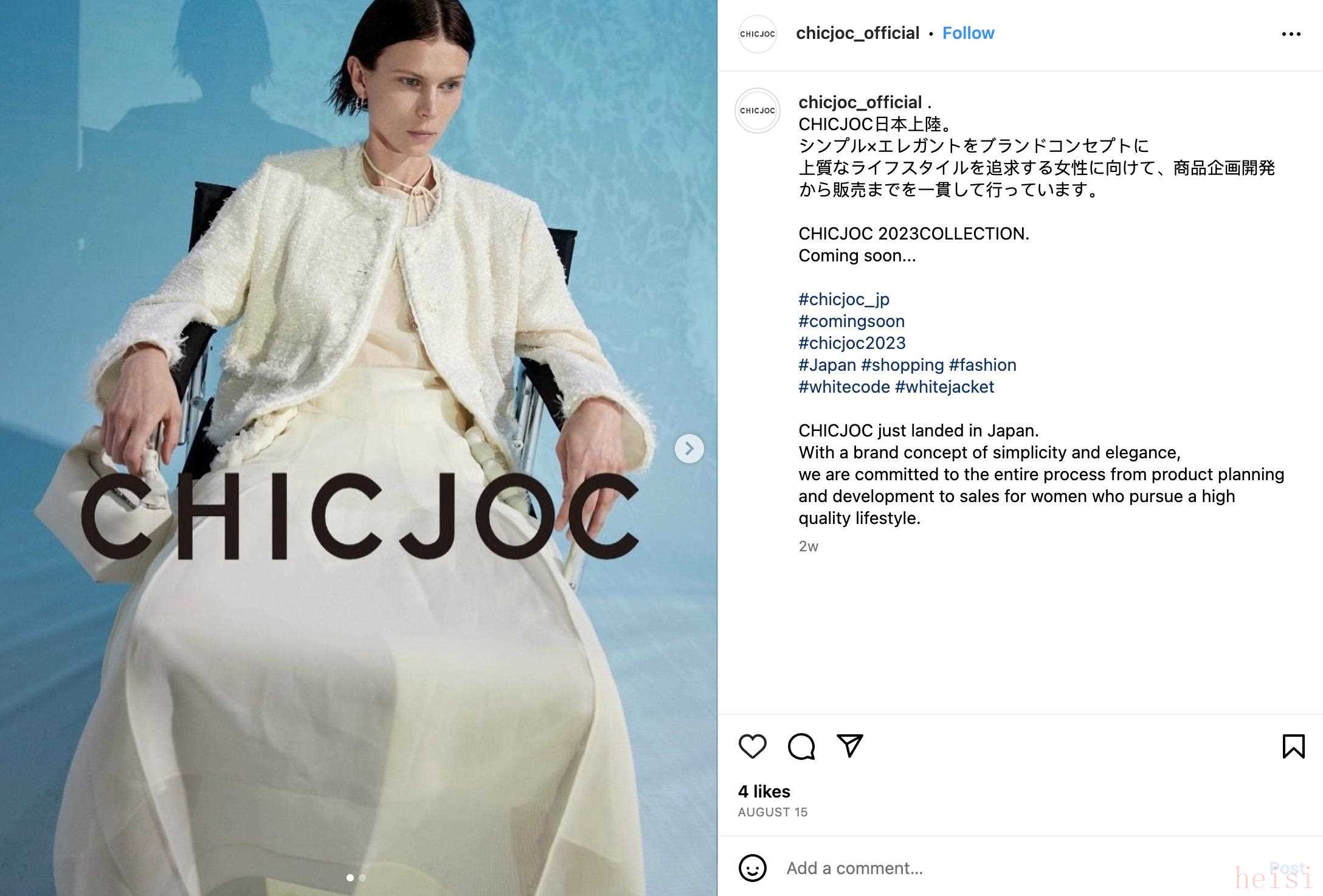Open the AUGUST 15 post date link
This screenshot has width=1323, height=896.
pyautogui.click(x=773, y=812)
